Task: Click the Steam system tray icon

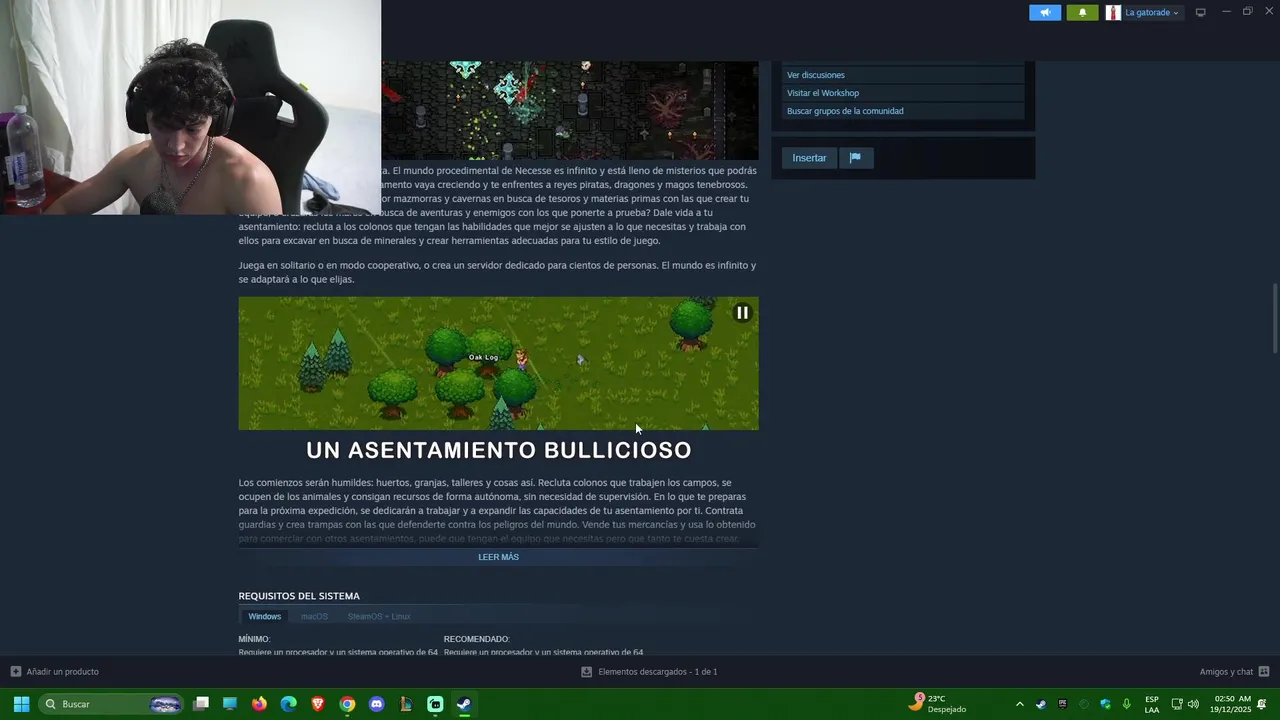Action: [x=1041, y=704]
